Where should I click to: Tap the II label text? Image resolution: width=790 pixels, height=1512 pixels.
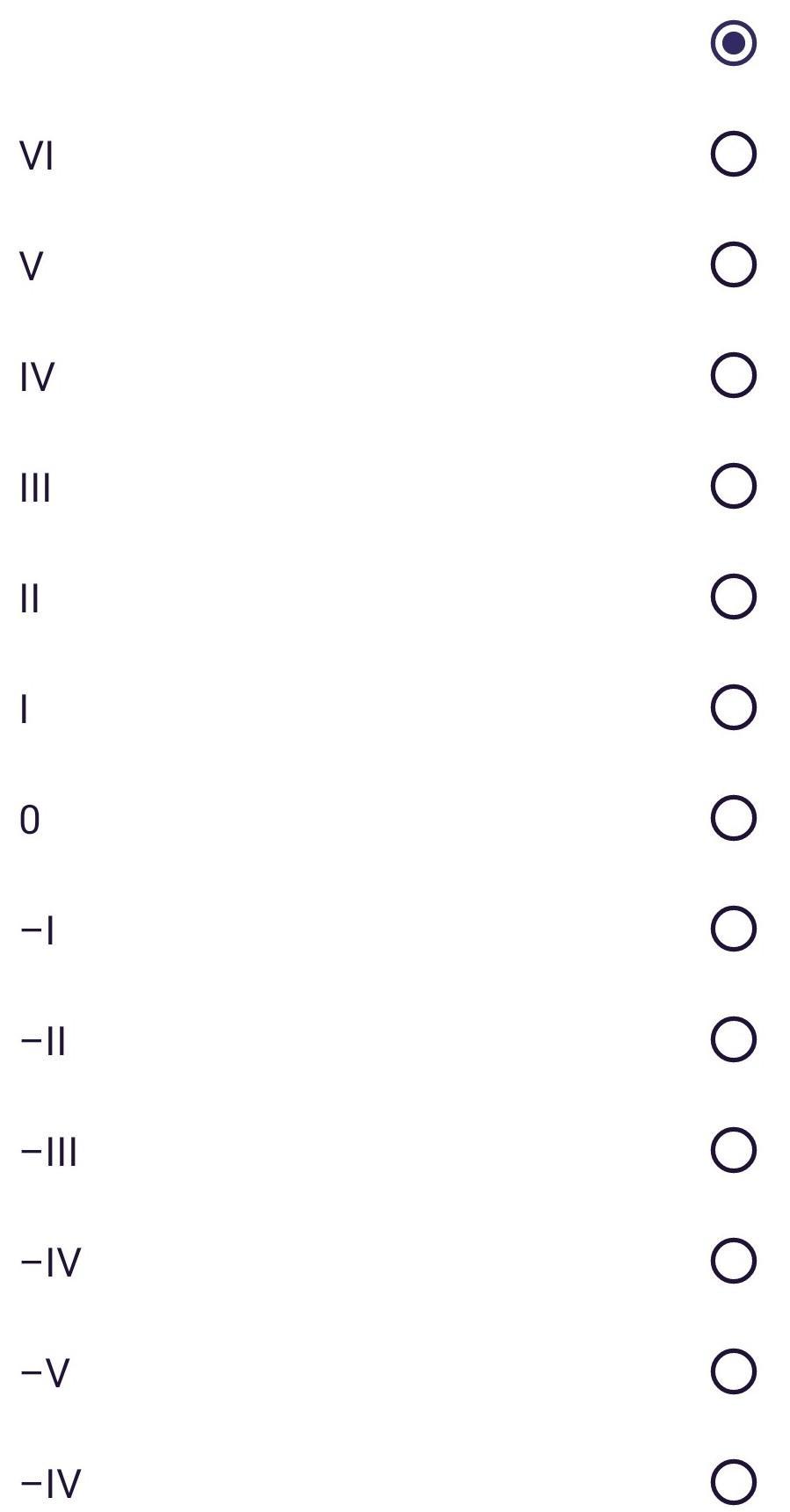(30, 599)
